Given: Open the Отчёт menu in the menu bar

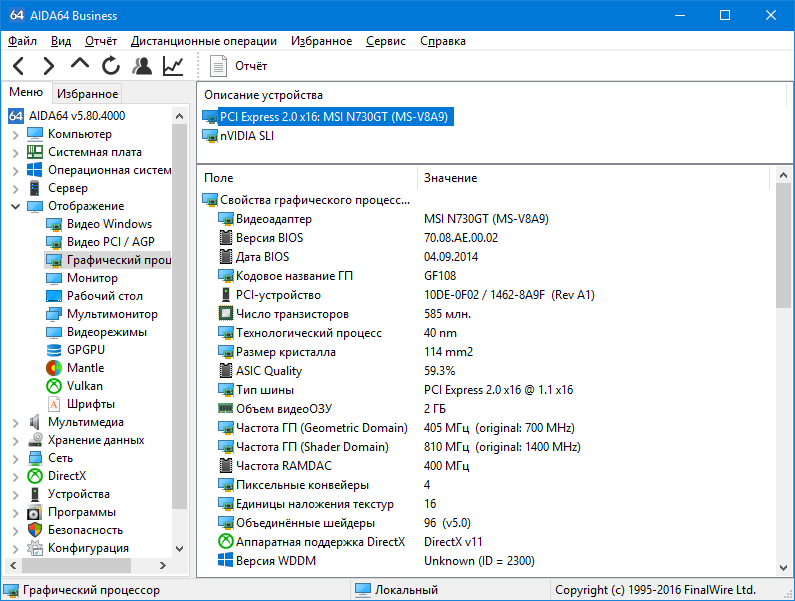Looking at the screenshot, I should pos(101,41).
